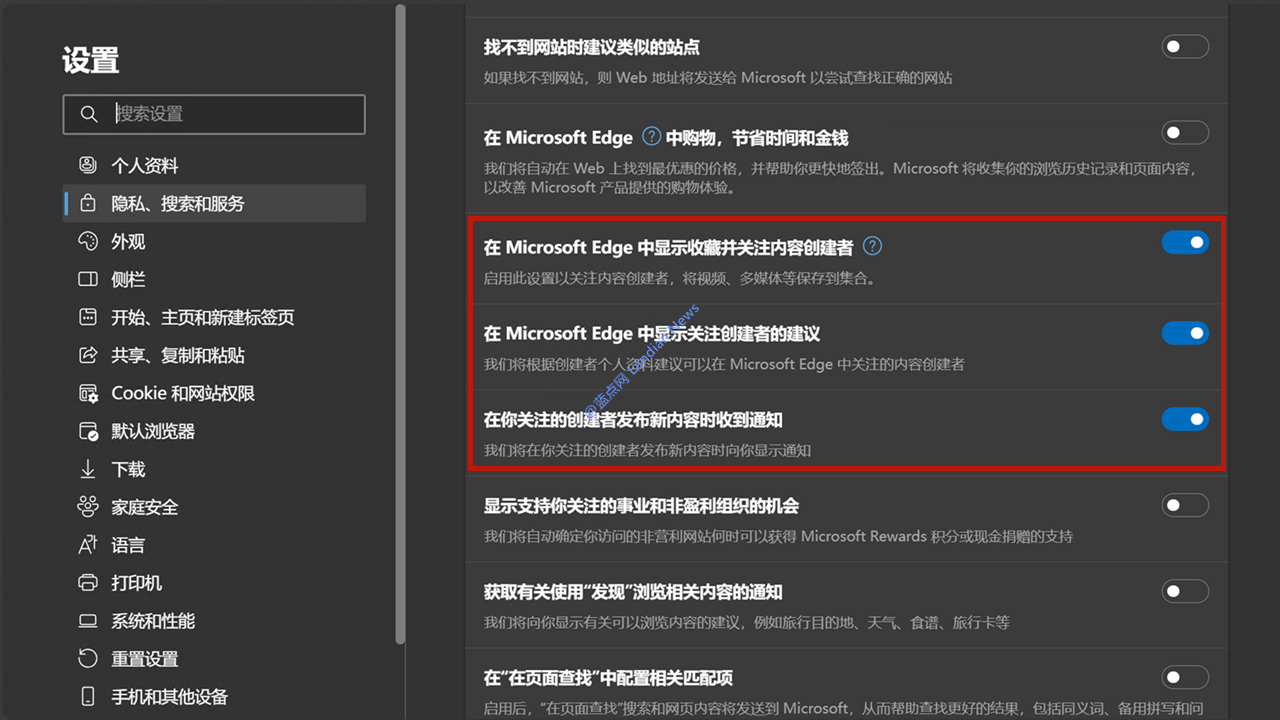Open 家庭安全 settings
The height and width of the screenshot is (720, 1280).
point(214,507)
